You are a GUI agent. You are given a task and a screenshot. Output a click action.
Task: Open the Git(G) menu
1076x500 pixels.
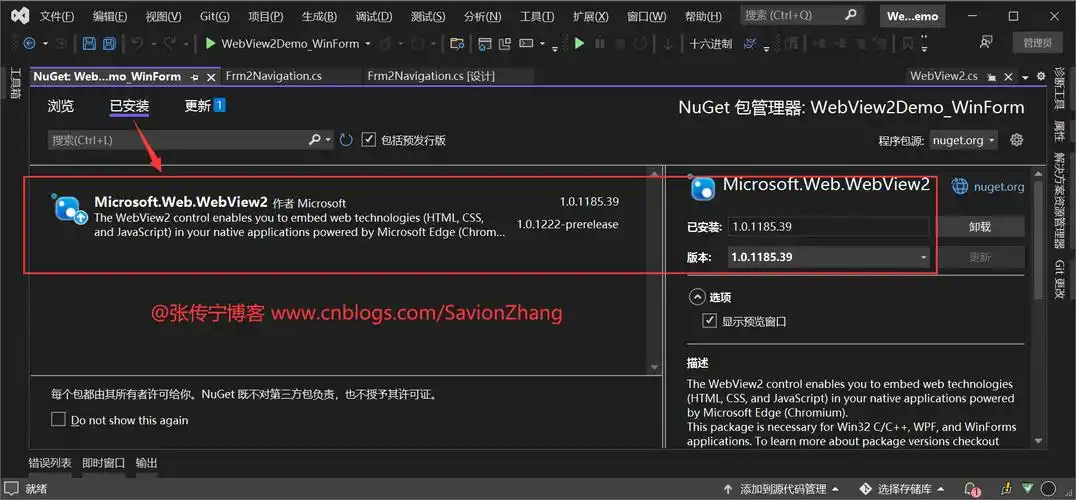tap(215, 16)
